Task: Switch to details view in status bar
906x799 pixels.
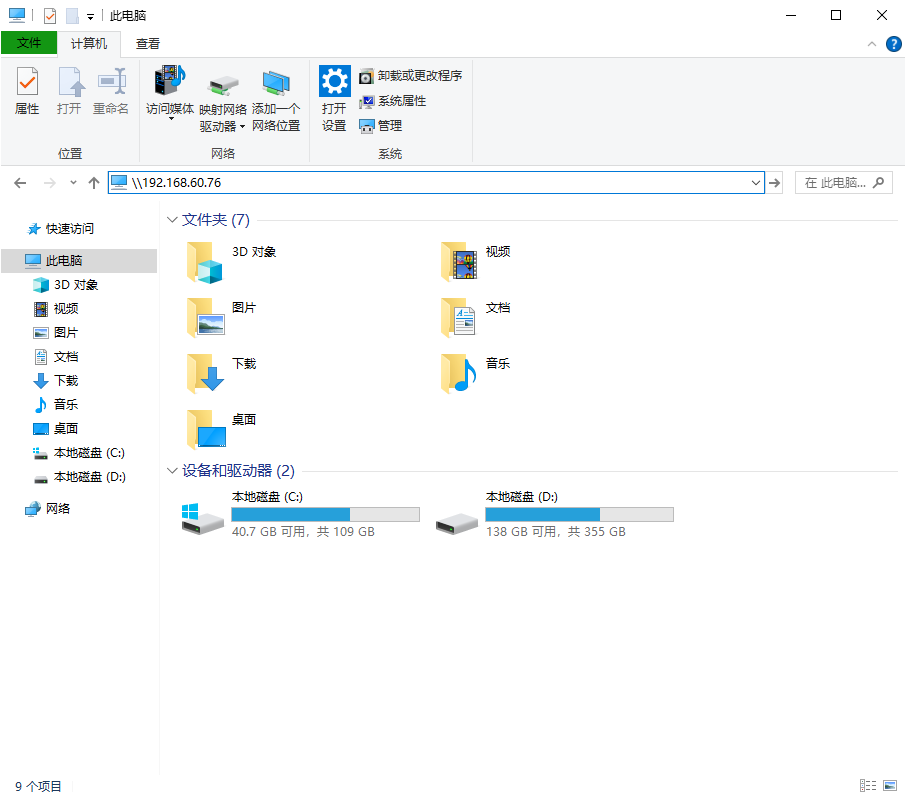Action: [867, 786]
